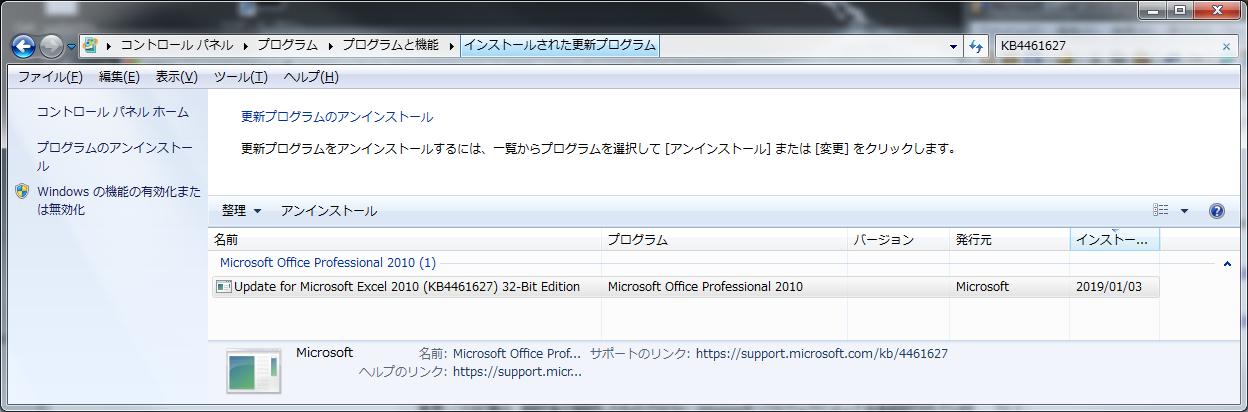The height and width of the screenshot is (412, 1248).
Task: Open Windows の機能の有効化または無効化 link
Action: [119, 201]
